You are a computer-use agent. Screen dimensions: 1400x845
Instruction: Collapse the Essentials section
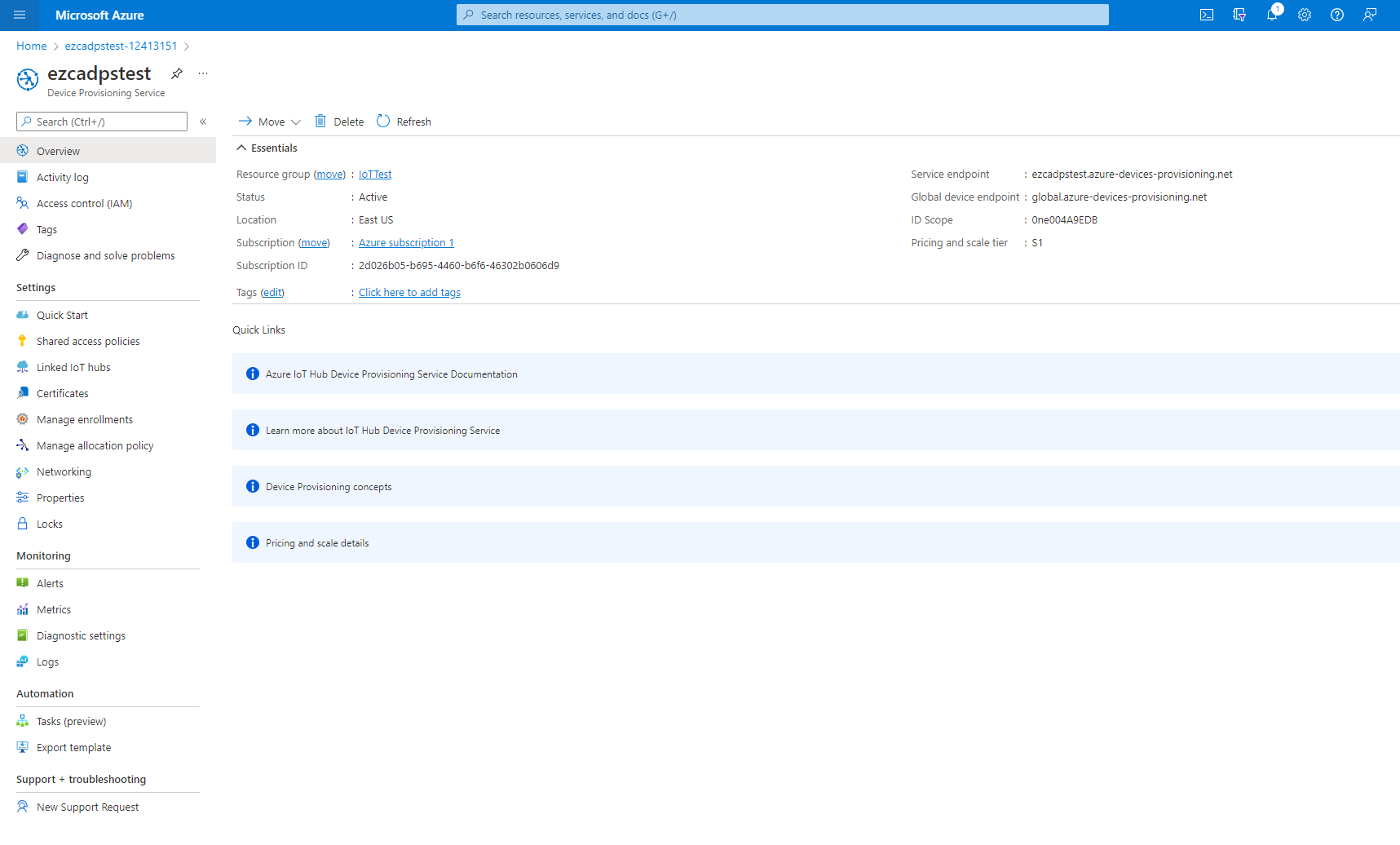click(x=241, y=148)
